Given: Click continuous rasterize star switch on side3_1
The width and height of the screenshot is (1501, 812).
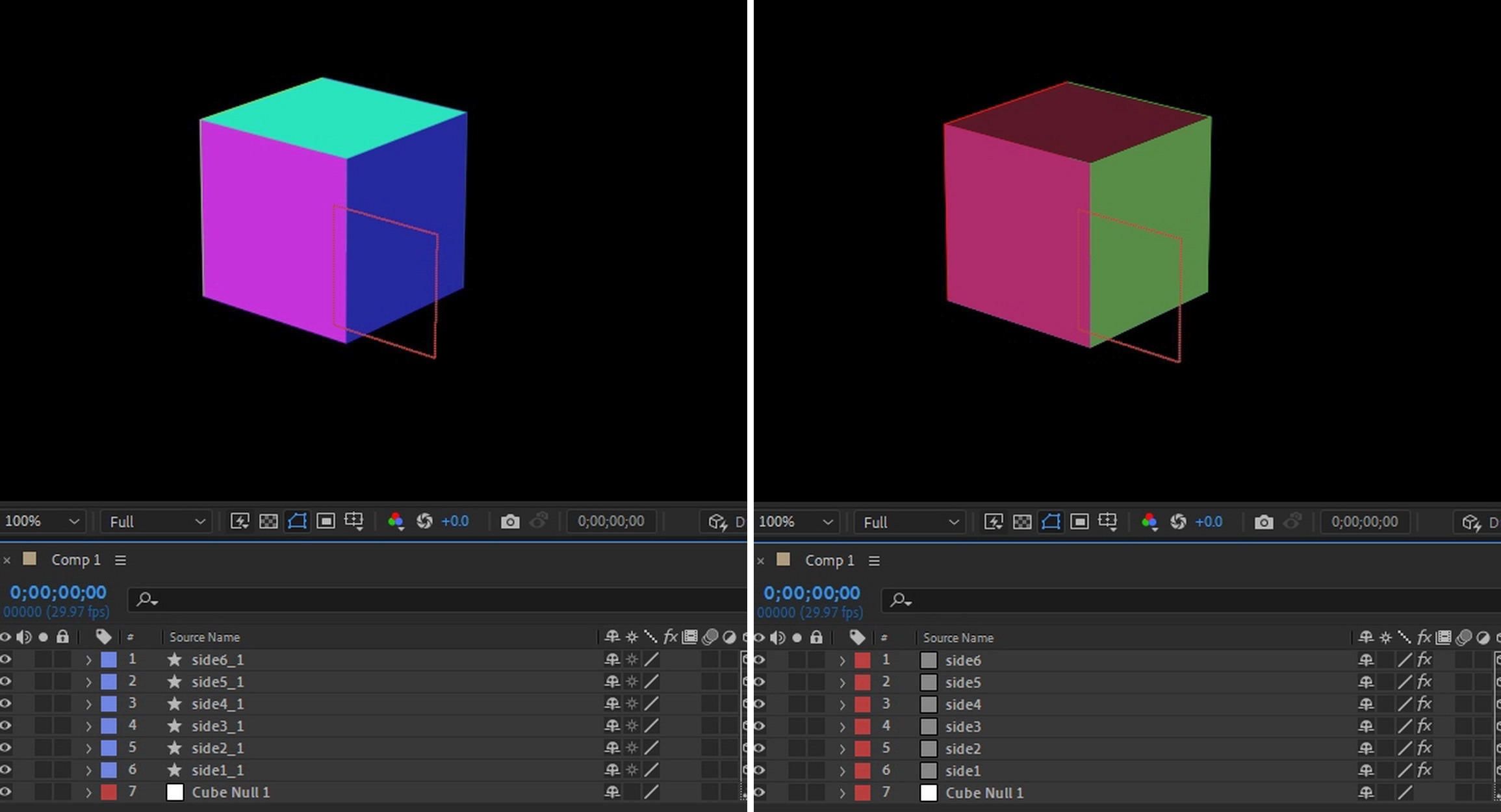Looking at the screenshot, I should pyautogui.click(x=632, y=726).
